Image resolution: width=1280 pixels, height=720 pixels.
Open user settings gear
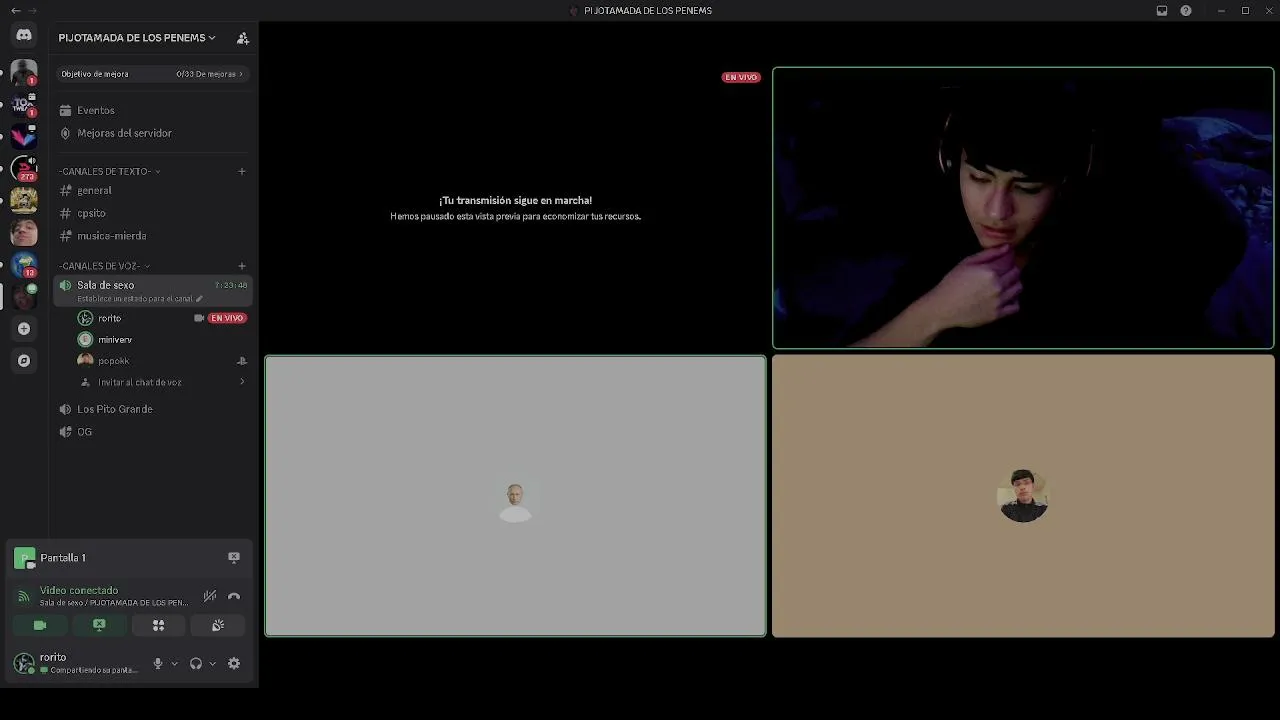click(234, 663)
